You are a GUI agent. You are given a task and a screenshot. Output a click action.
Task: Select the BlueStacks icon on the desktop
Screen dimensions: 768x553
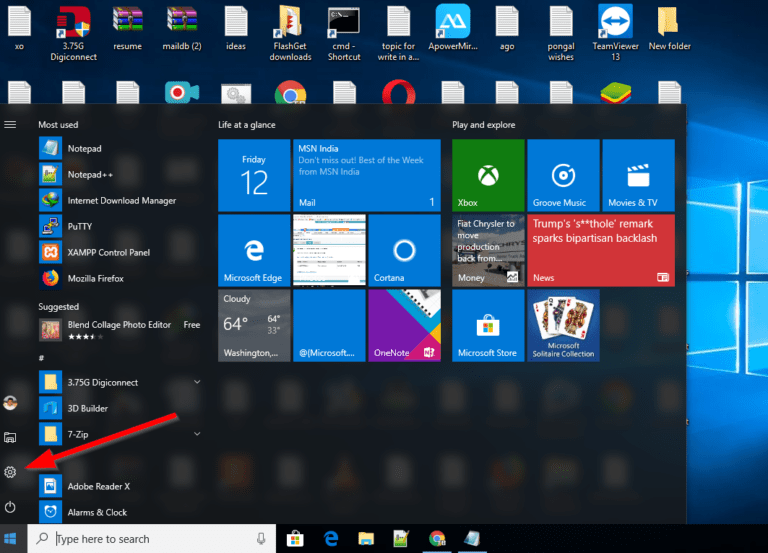615,93
